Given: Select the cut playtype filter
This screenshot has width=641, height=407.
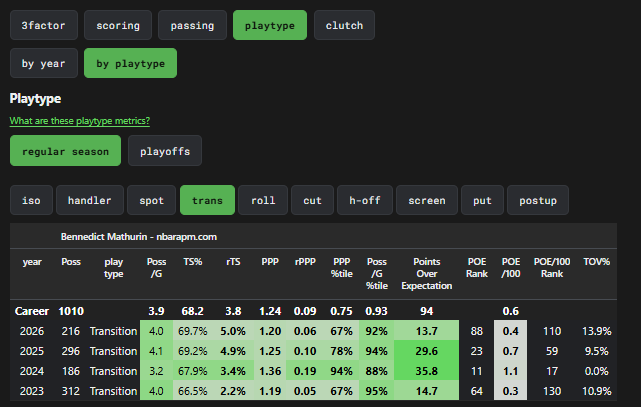Looking at the screenshot, I should (x=312, y=200).
